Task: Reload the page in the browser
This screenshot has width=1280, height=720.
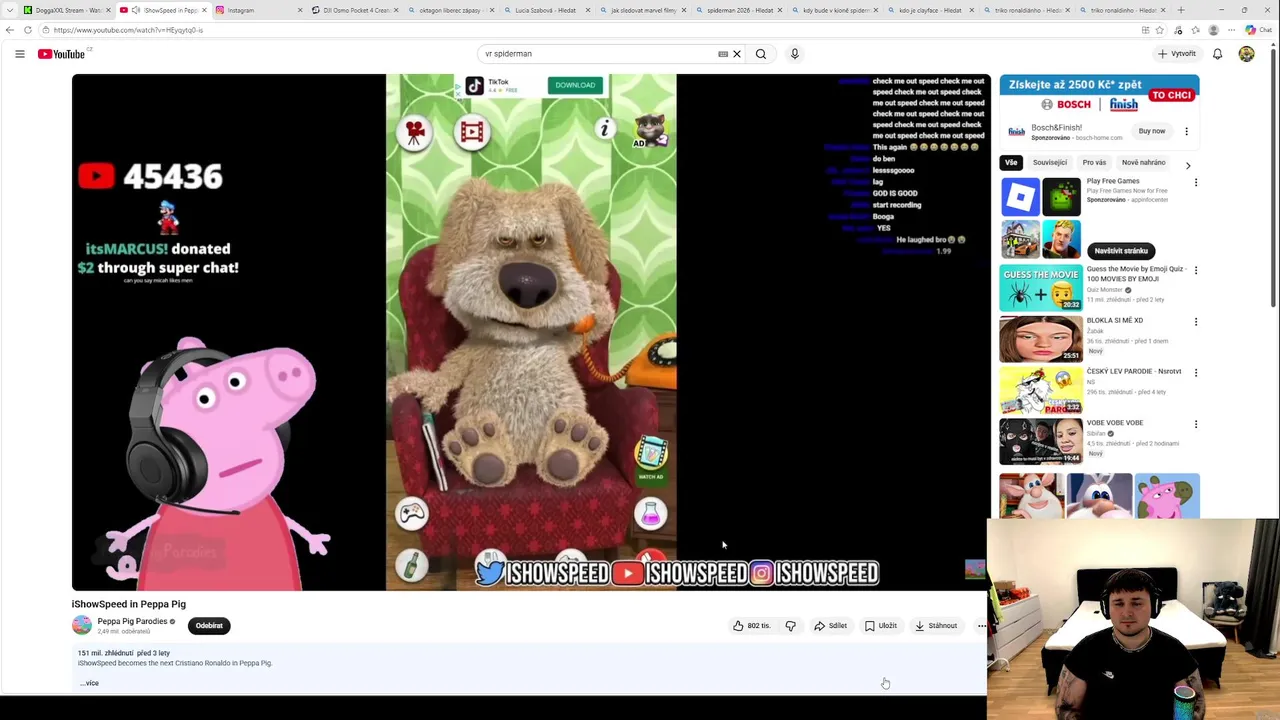Action: 28,30
